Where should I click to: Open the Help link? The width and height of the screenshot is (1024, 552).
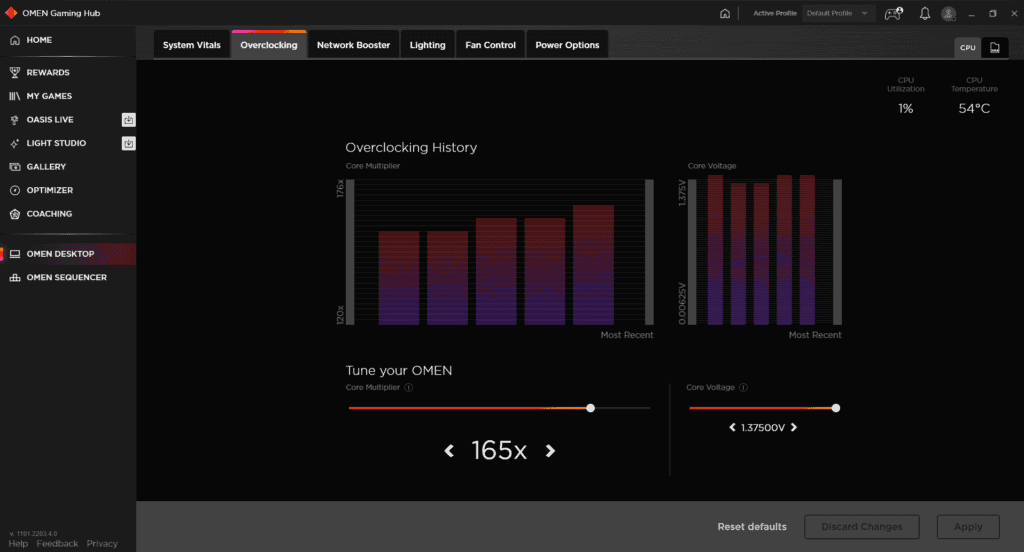18,544
